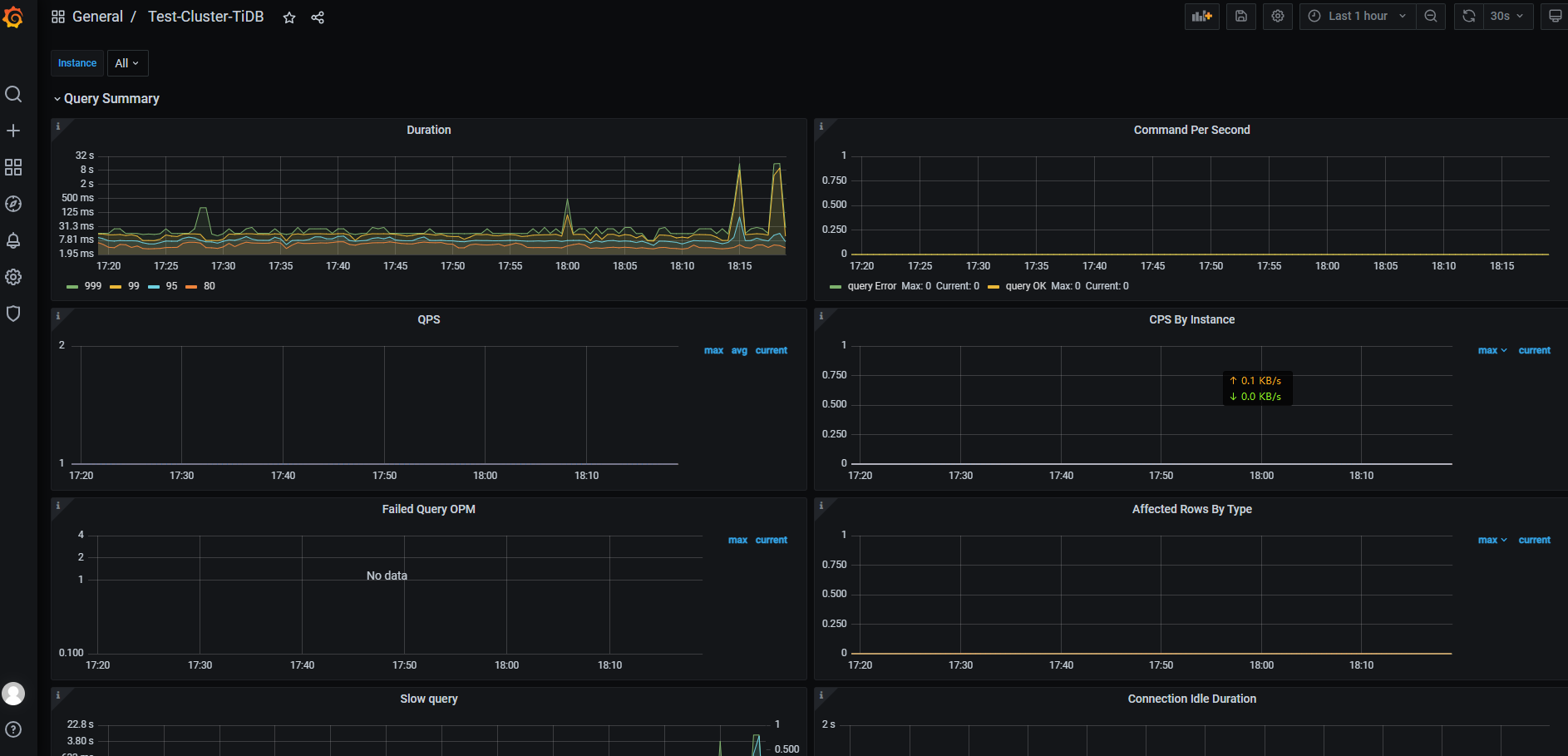Click the No data text in Failed Query OPM
The width and height of the screenshot is (1568, 756).
pos(387,576)
